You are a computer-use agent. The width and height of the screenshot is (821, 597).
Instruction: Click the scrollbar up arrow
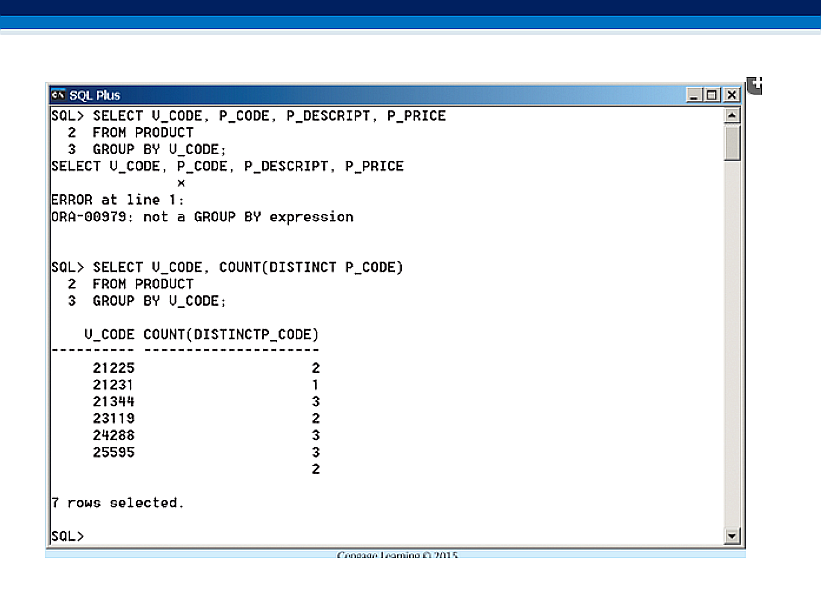[732, 116]
